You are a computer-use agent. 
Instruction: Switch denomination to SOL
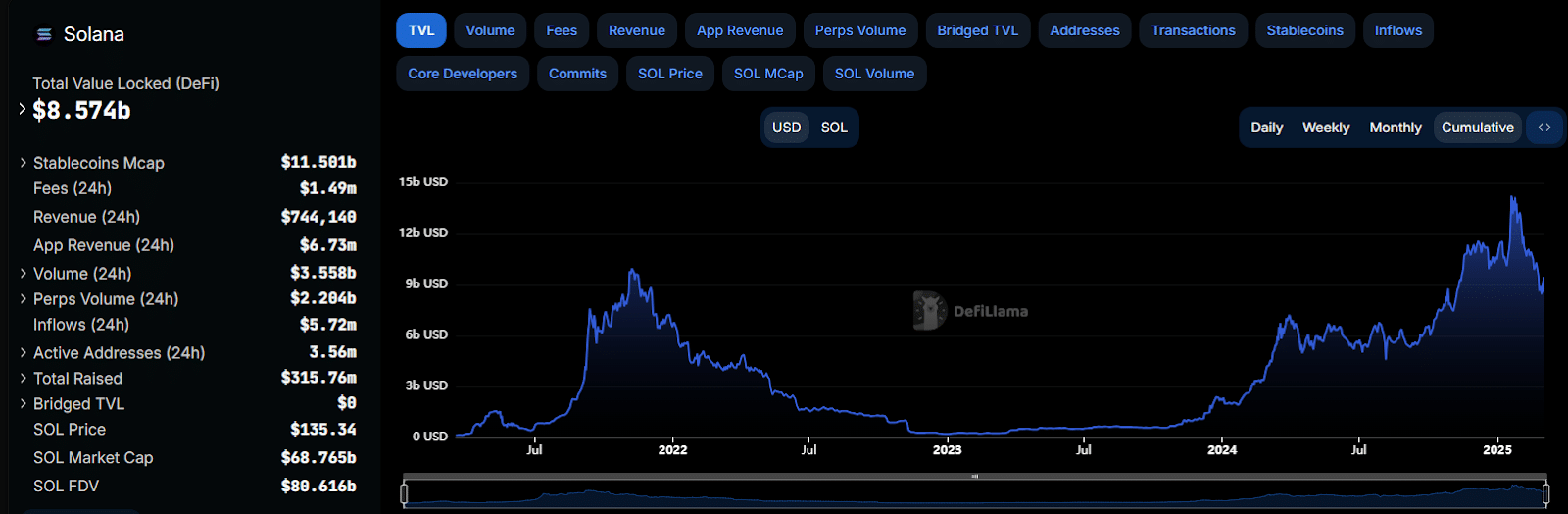tap(834, 128)
